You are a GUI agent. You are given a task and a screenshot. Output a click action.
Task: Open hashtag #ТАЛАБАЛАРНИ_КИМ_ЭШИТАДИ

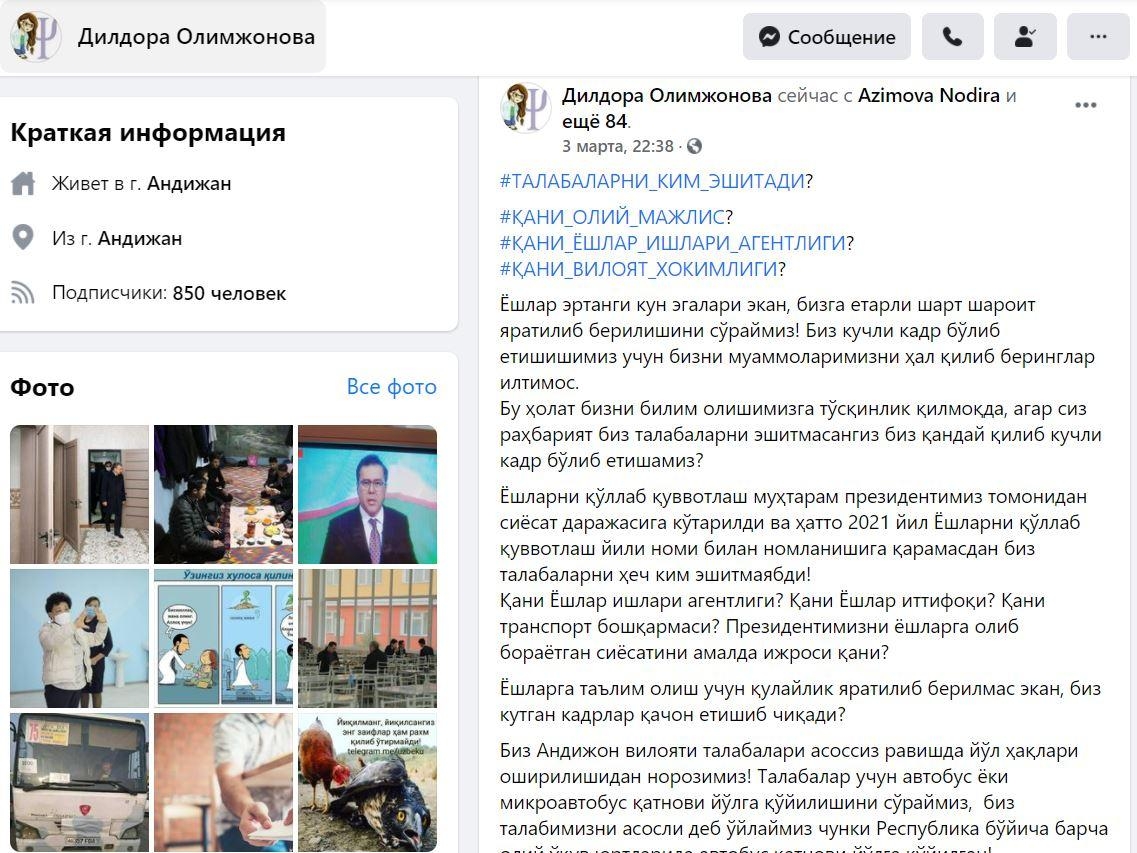point(653,181)
